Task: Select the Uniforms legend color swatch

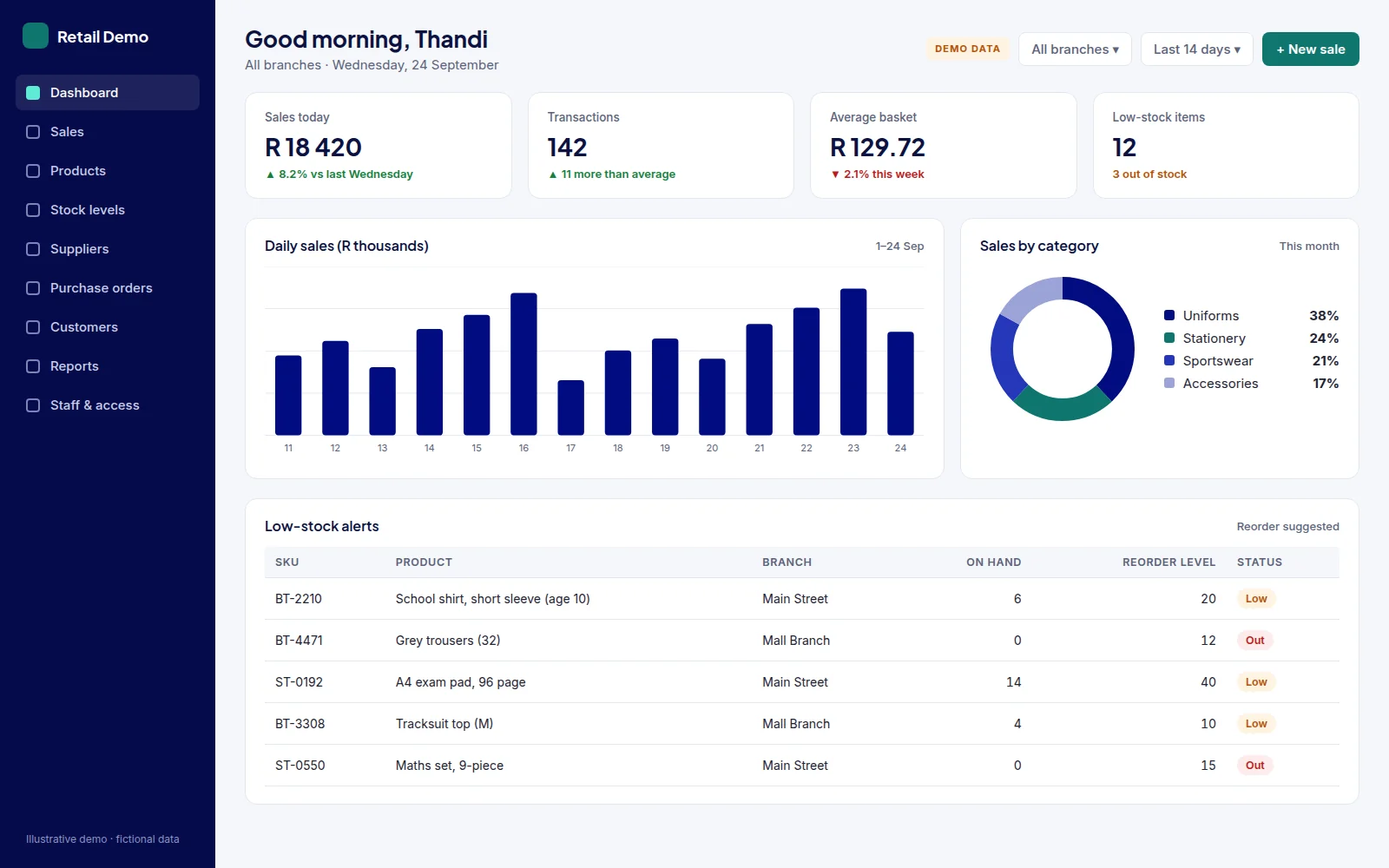Action: (1169, 315)
